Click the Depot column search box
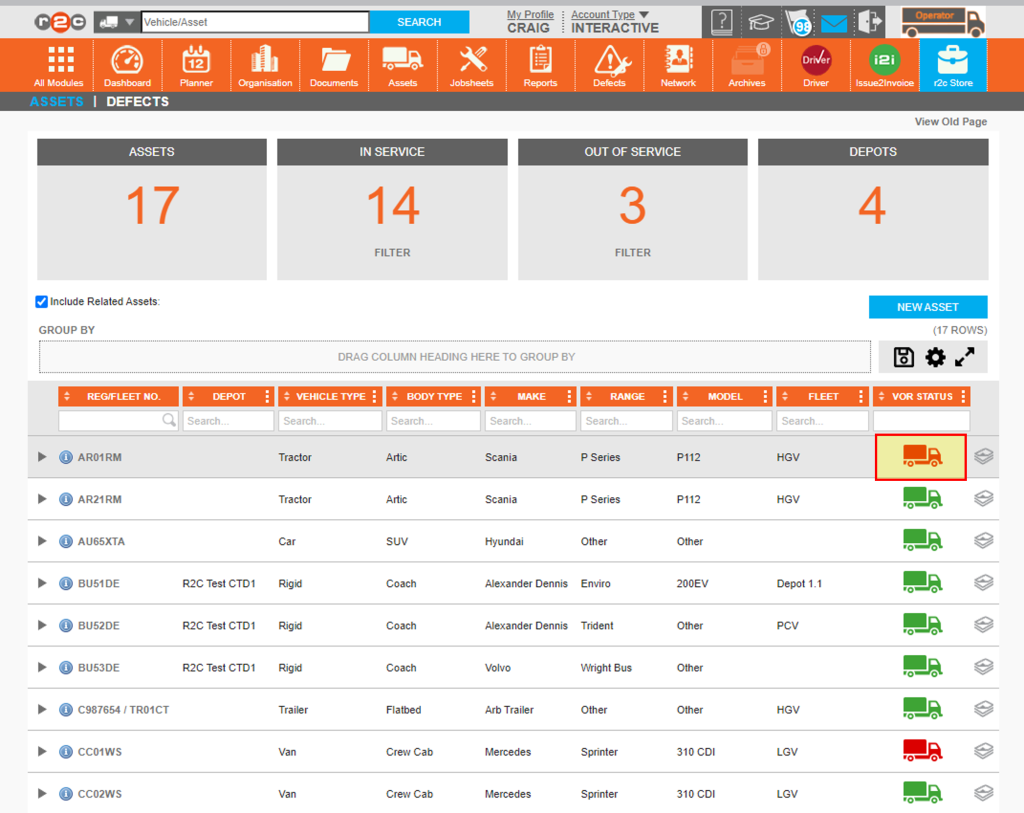Image resolution: width=1024 pixels, height=813 pixels. click(x=228, y=421)
